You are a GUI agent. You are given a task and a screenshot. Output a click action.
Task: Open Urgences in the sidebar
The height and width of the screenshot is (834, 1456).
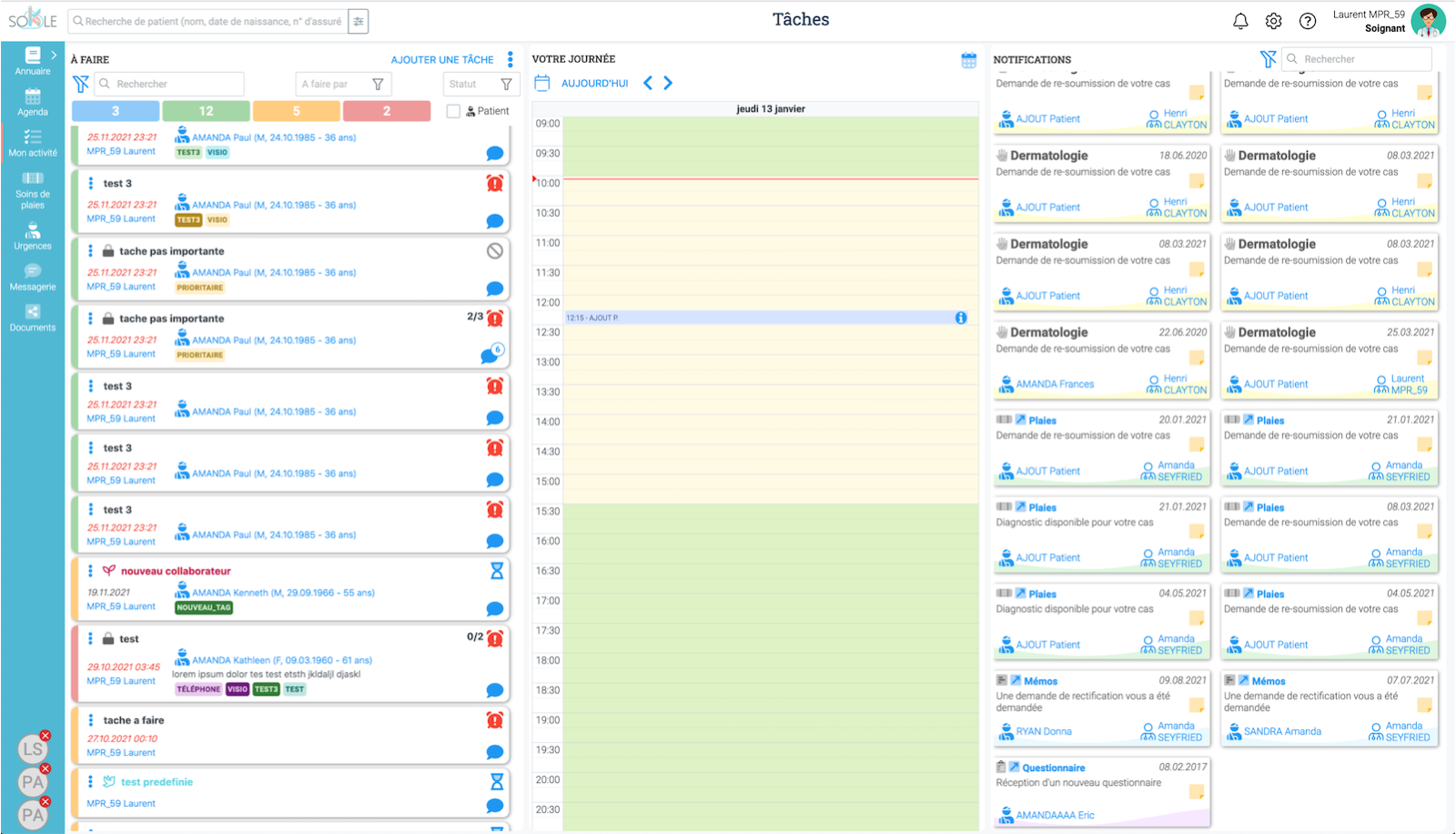33,237
